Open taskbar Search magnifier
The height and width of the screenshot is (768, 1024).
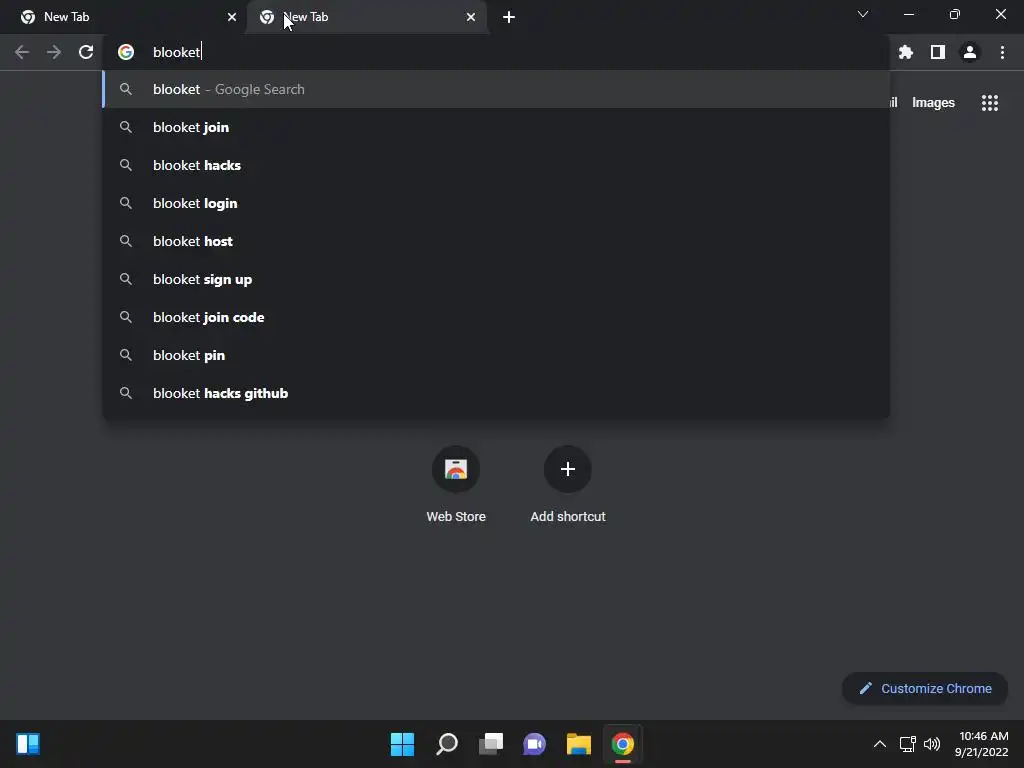pyautogui.click(x=447, y=744)
